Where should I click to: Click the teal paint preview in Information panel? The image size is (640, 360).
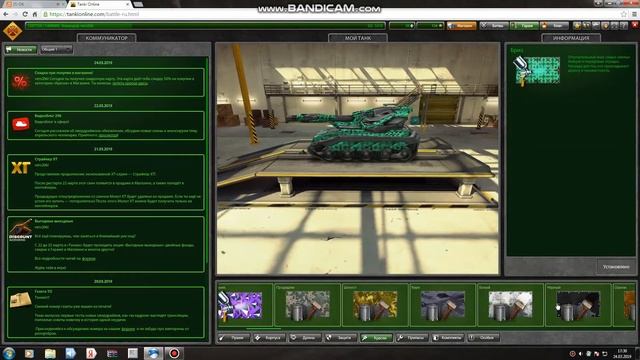tap(536, 70)
